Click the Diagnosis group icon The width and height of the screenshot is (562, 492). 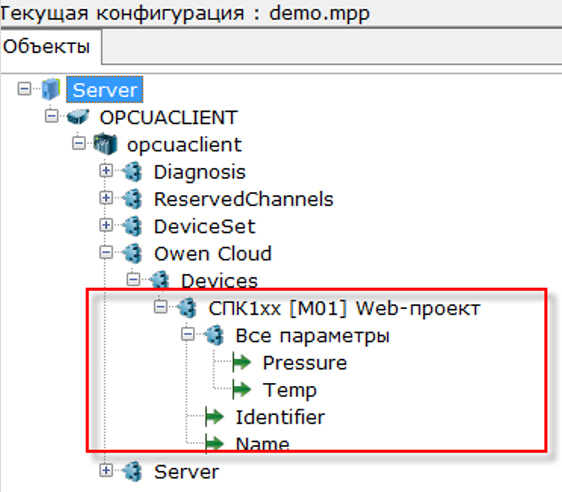(132, 172)
